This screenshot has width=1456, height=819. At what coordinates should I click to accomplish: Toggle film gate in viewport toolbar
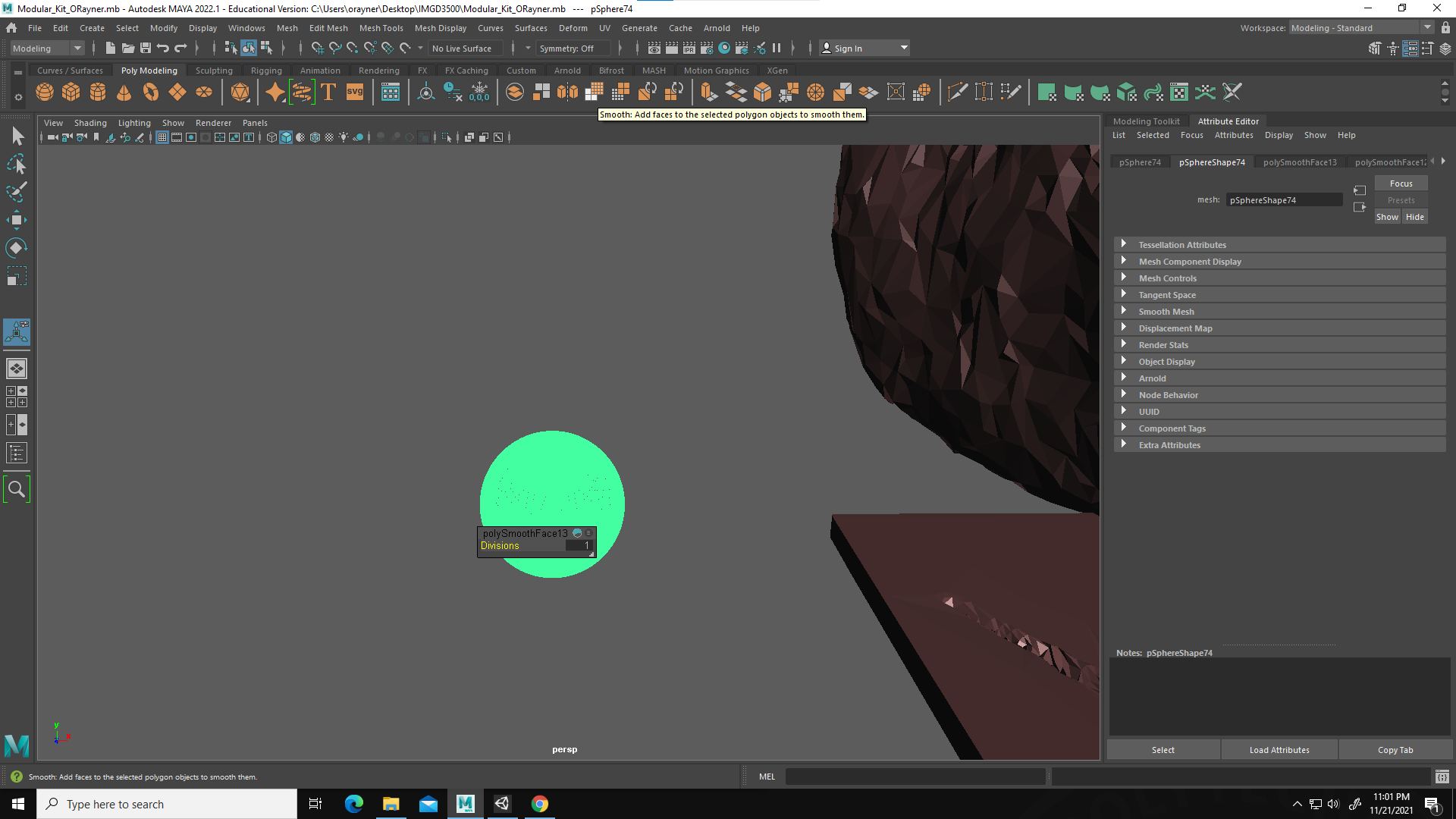click(177, 137)
